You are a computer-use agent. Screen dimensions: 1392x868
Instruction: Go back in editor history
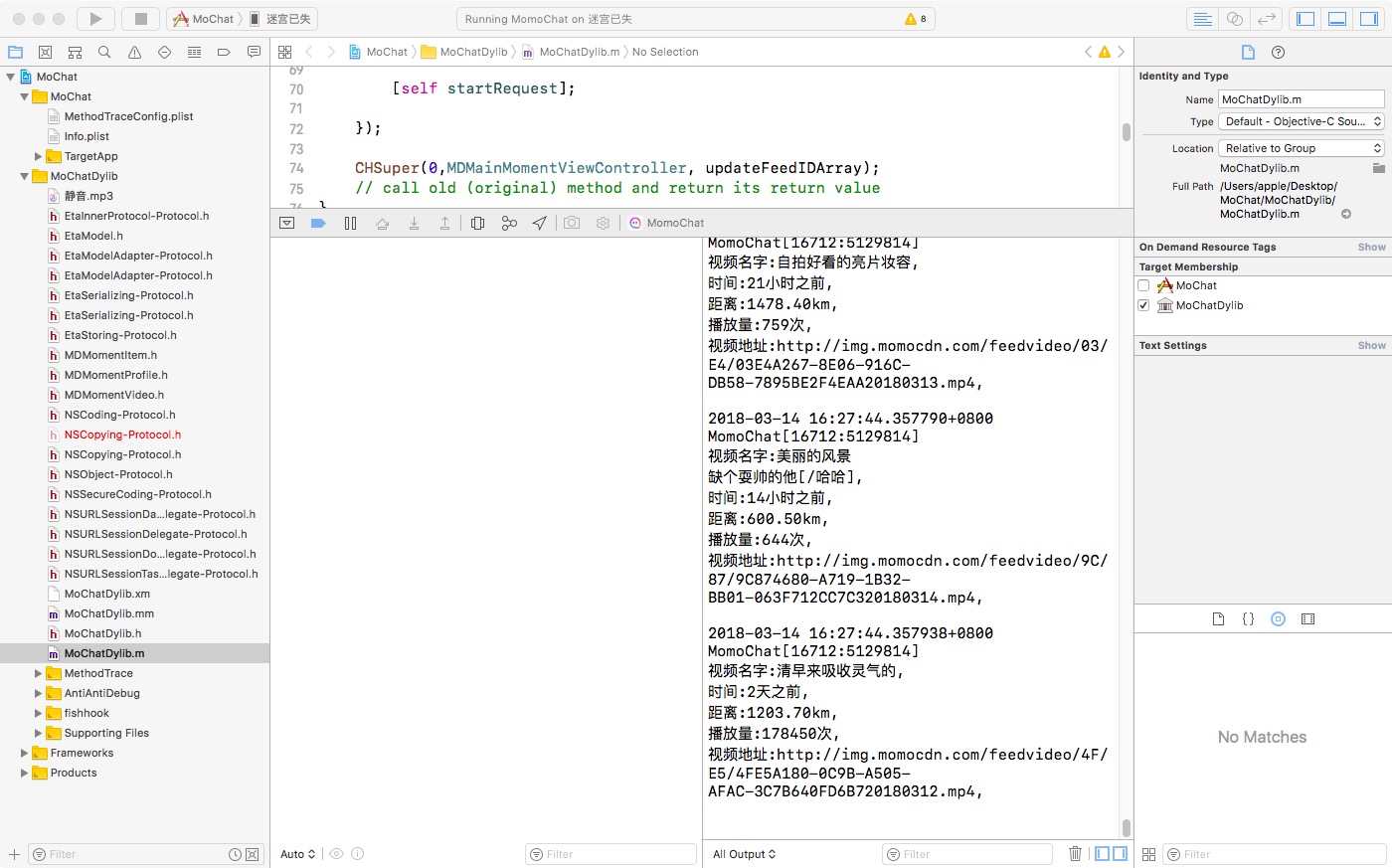(309, 52)
